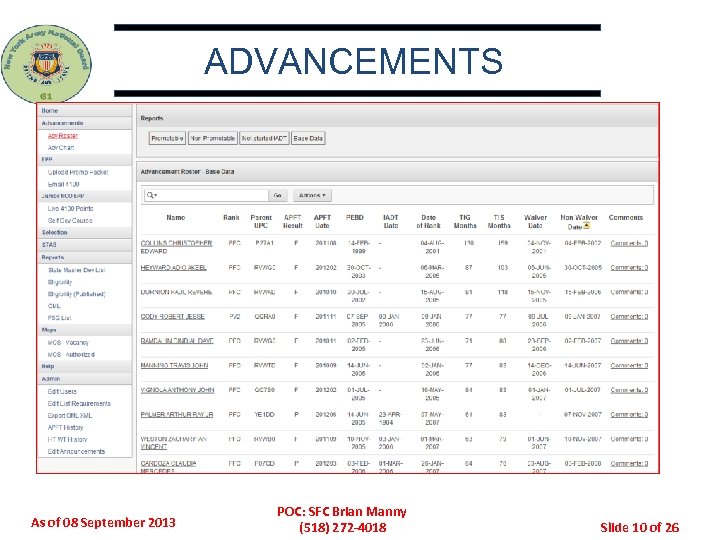The width and height of the screenshot is (720, 540).
Task: Open the Not started IADT report
Action: (264, 138)
